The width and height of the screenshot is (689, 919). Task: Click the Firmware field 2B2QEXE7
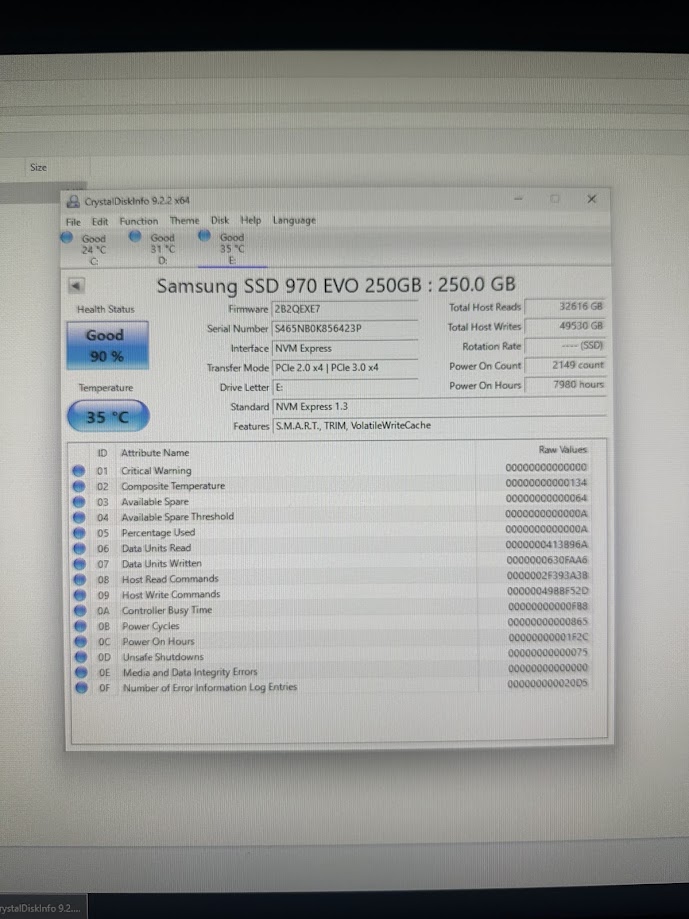(x=344, y=309)
